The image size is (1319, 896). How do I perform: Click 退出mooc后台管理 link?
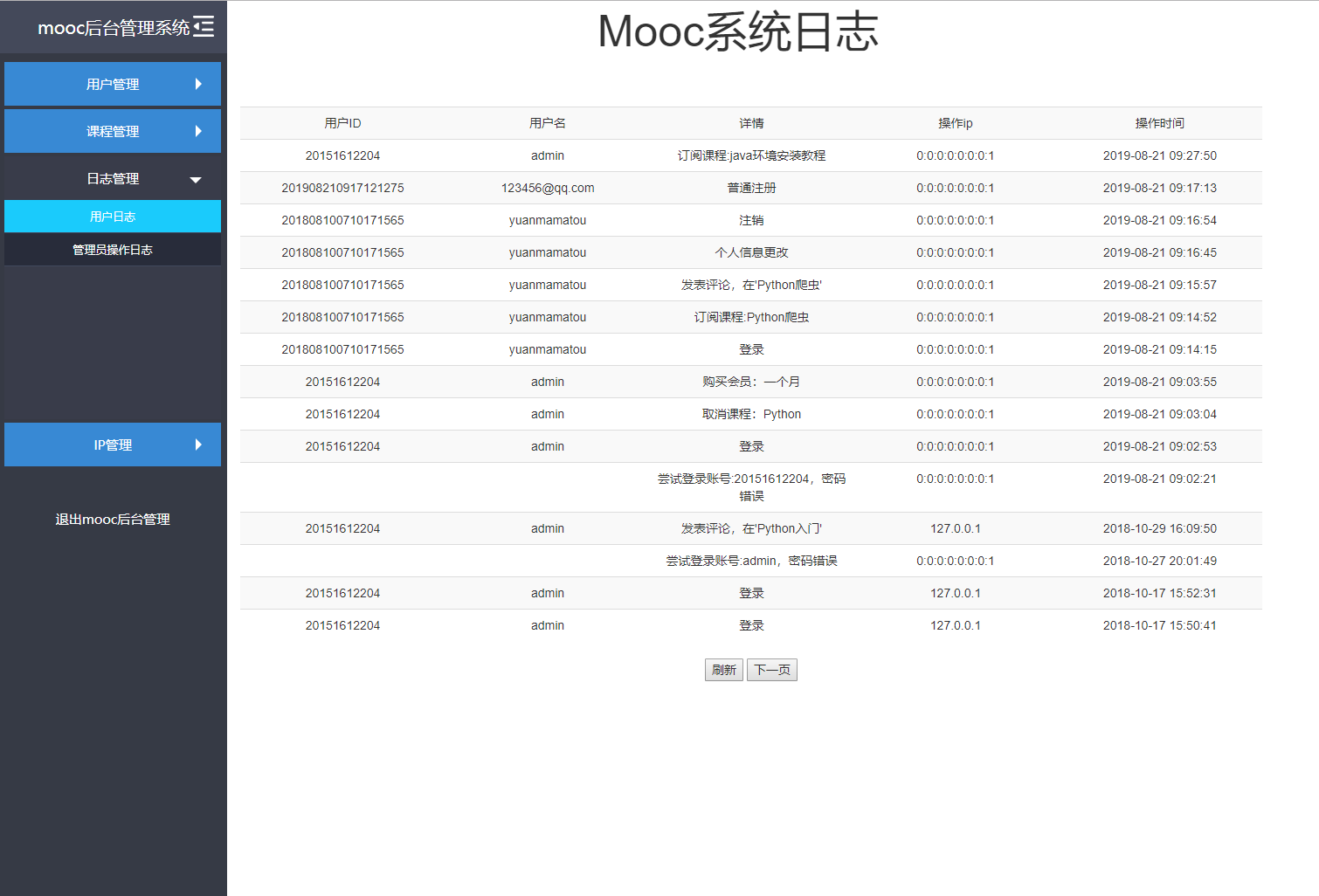click(x=113, y=519)
